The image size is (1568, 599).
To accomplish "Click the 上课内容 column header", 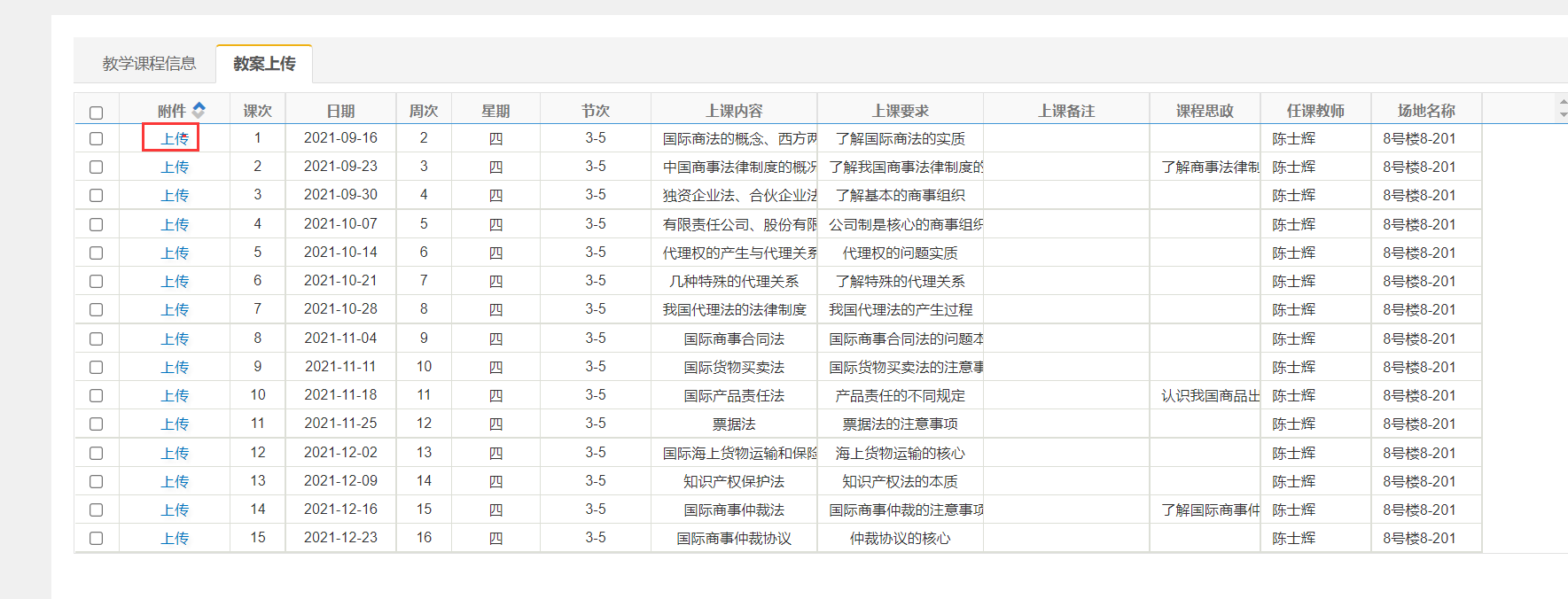I will pos(733,111).
